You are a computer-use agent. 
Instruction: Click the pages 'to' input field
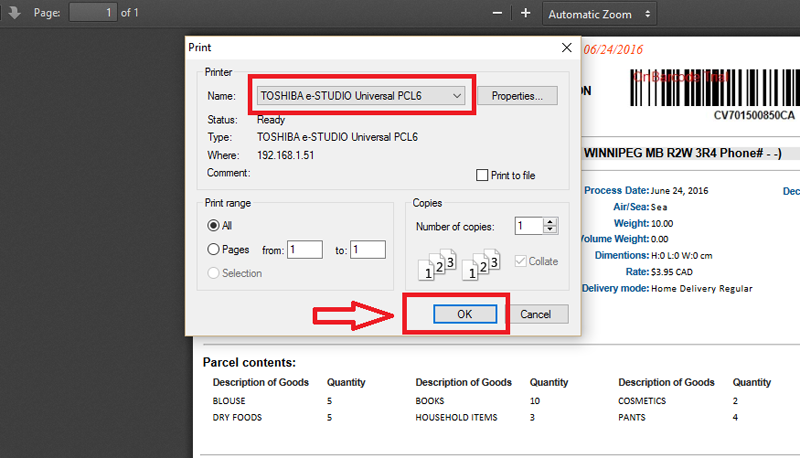click(367, 250)
